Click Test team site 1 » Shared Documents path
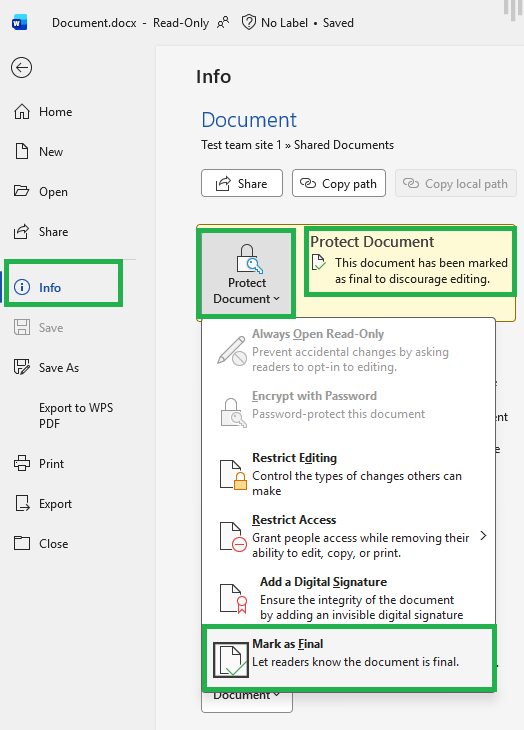The height and width of the screenshot is (730, 524). pyautogui.click(x=297, y=145)
